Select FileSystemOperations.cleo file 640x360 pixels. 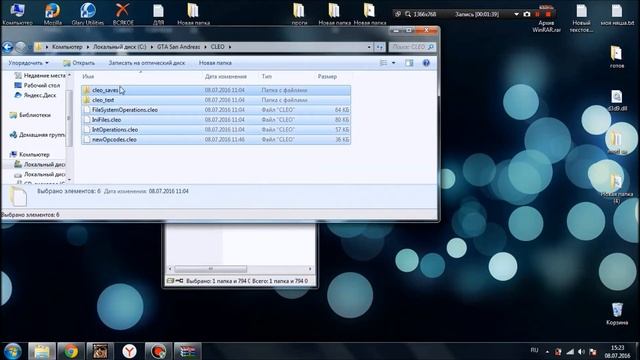coord(216,110)
